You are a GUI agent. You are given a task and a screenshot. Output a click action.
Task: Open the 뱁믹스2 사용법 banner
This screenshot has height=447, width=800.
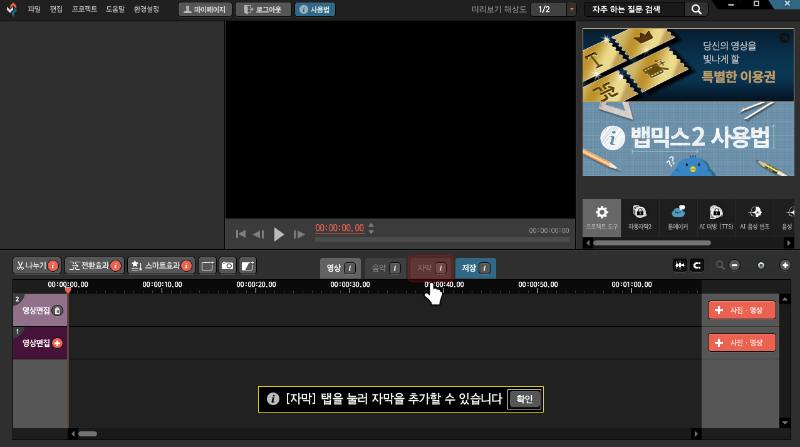click(688, 138)
